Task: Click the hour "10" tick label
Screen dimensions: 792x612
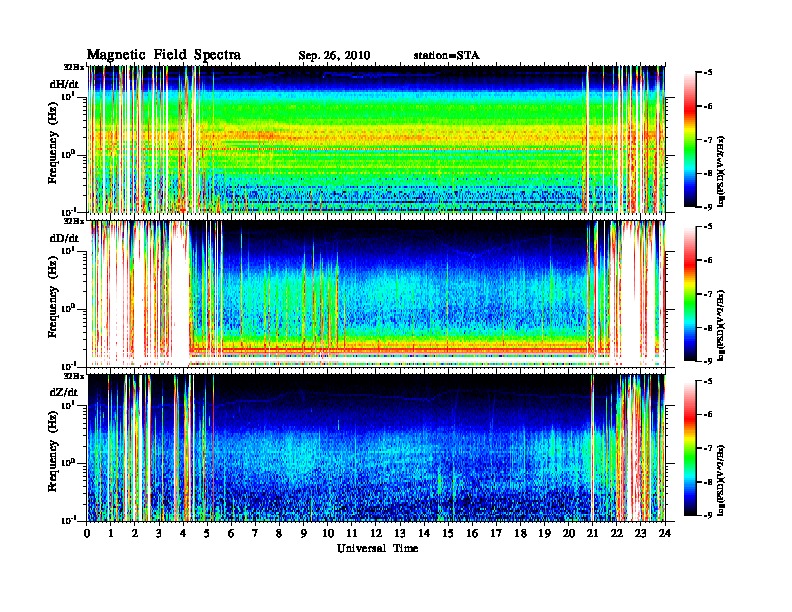Action: 328,533
